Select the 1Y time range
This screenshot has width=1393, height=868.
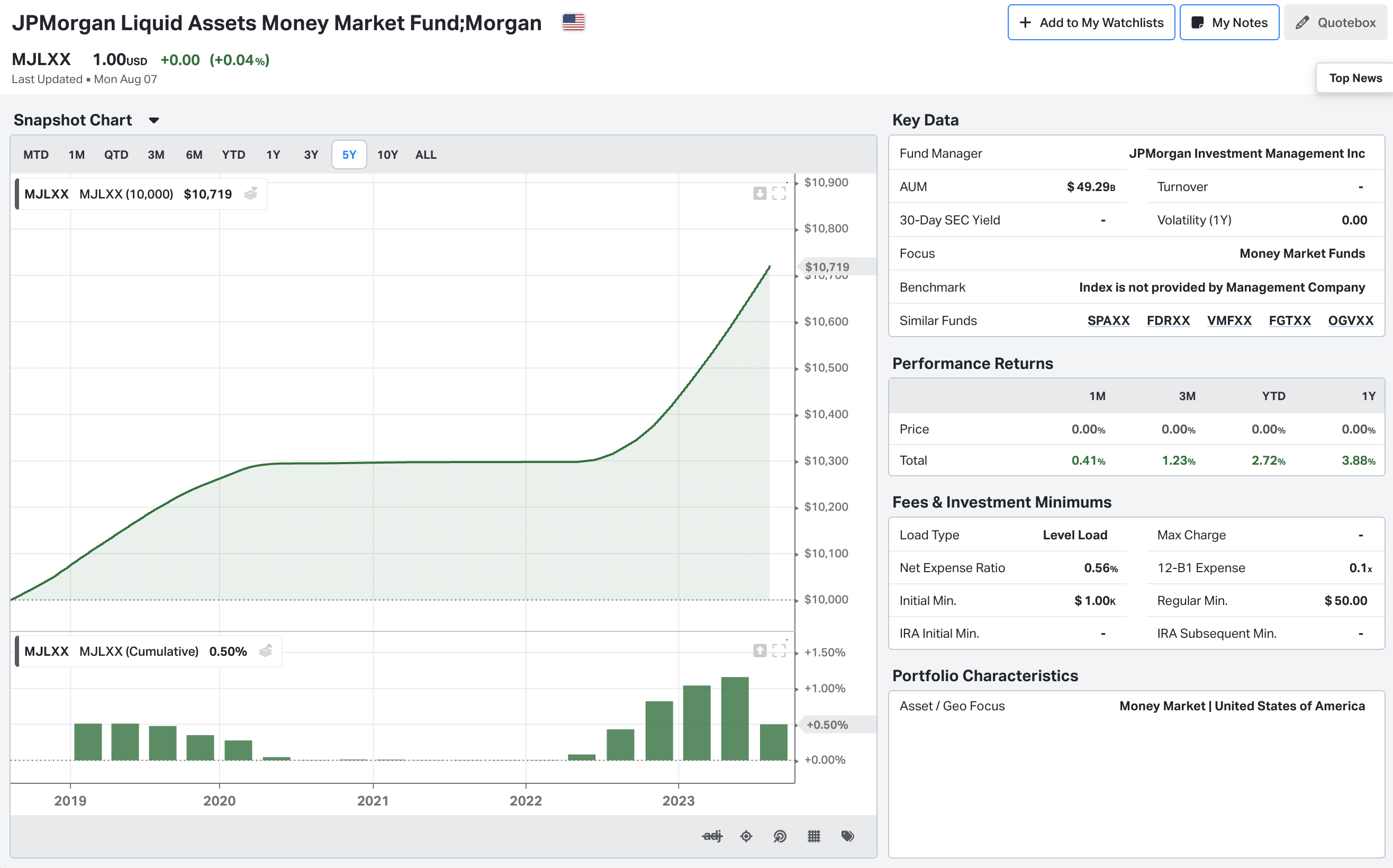pyautogui.click(x=273, y=155)
